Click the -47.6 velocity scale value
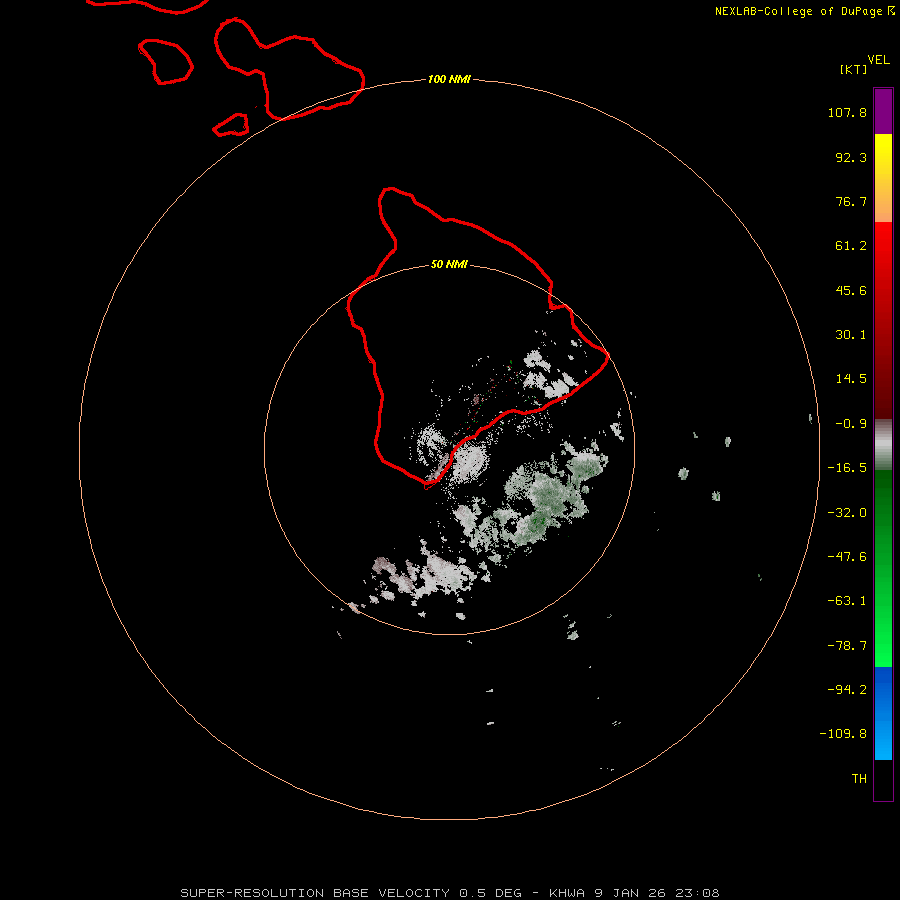 [x=847, y=557]
